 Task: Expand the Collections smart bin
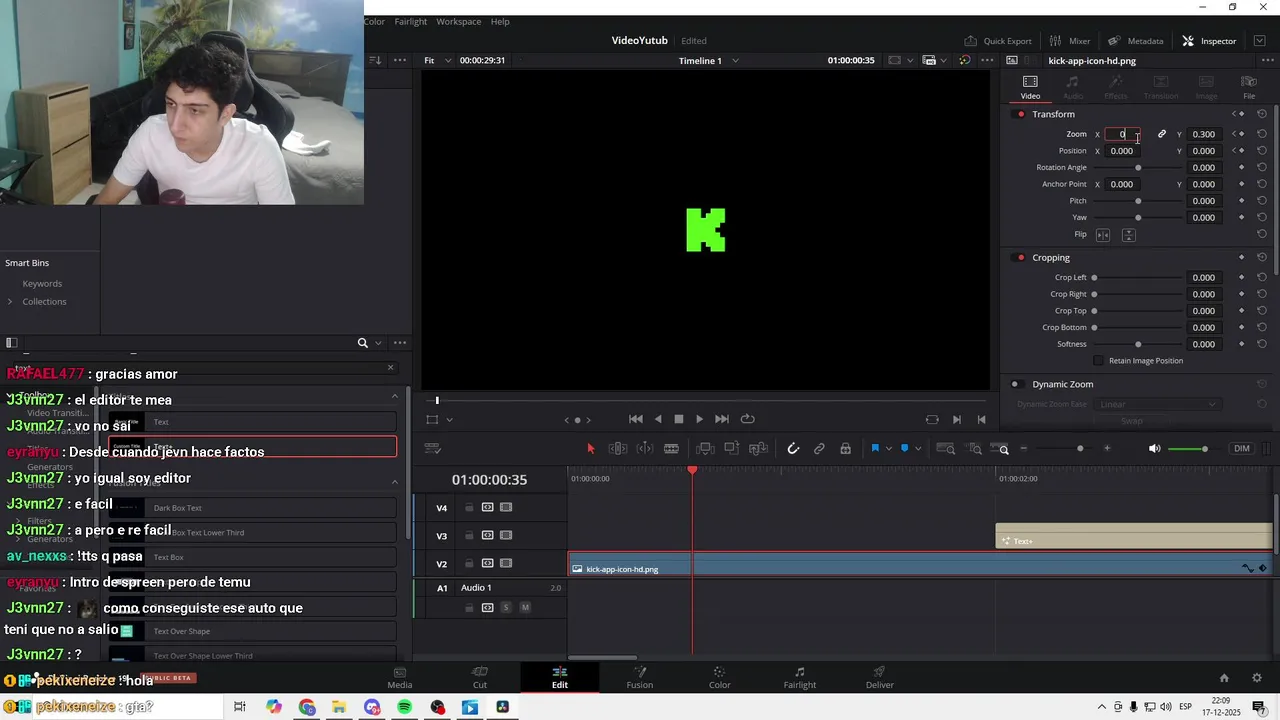coord(10,302)
